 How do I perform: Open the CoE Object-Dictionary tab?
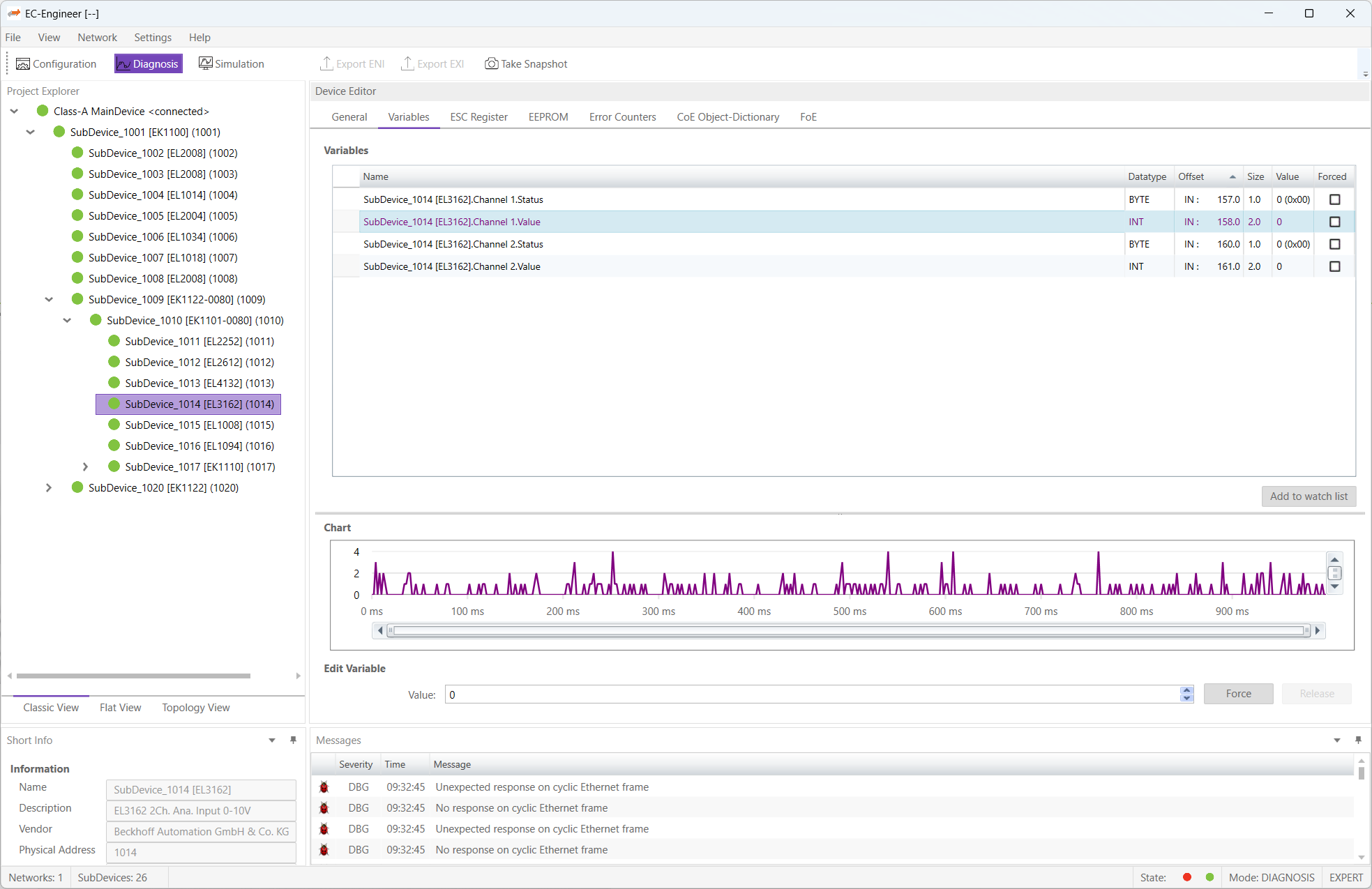point(728,117)
